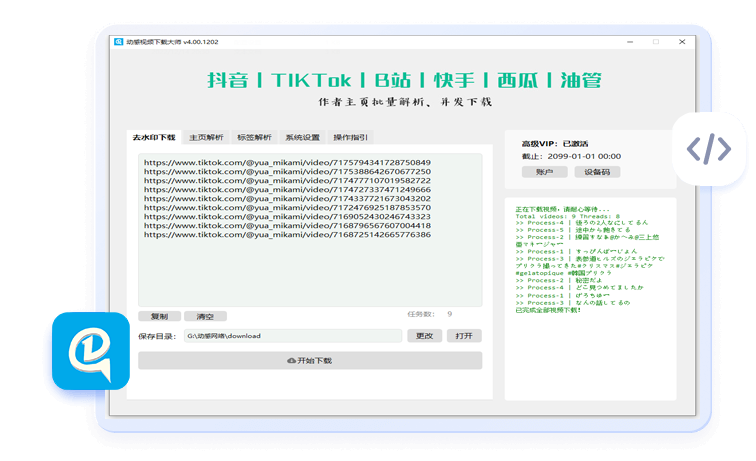
Task: Switch to the 去水印下载 tab
Action: coord(154,137)
